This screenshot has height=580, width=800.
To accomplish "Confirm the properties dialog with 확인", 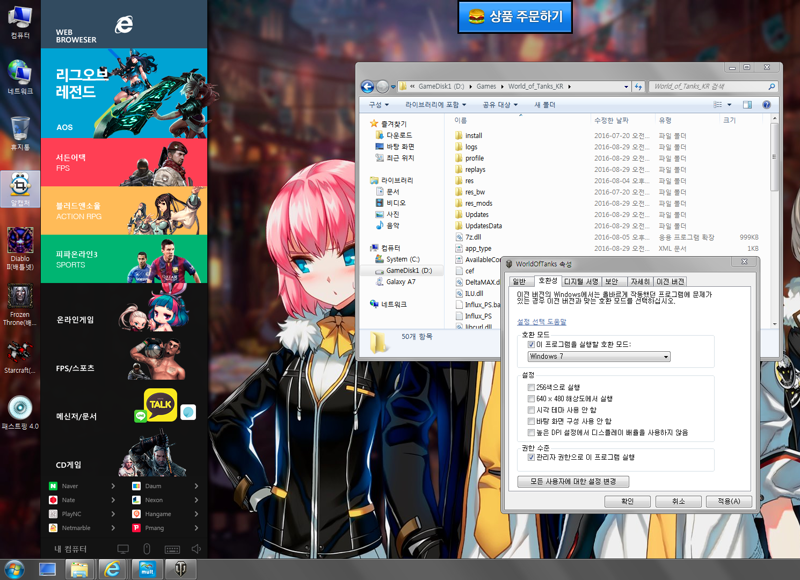I will tap(627, 501).
